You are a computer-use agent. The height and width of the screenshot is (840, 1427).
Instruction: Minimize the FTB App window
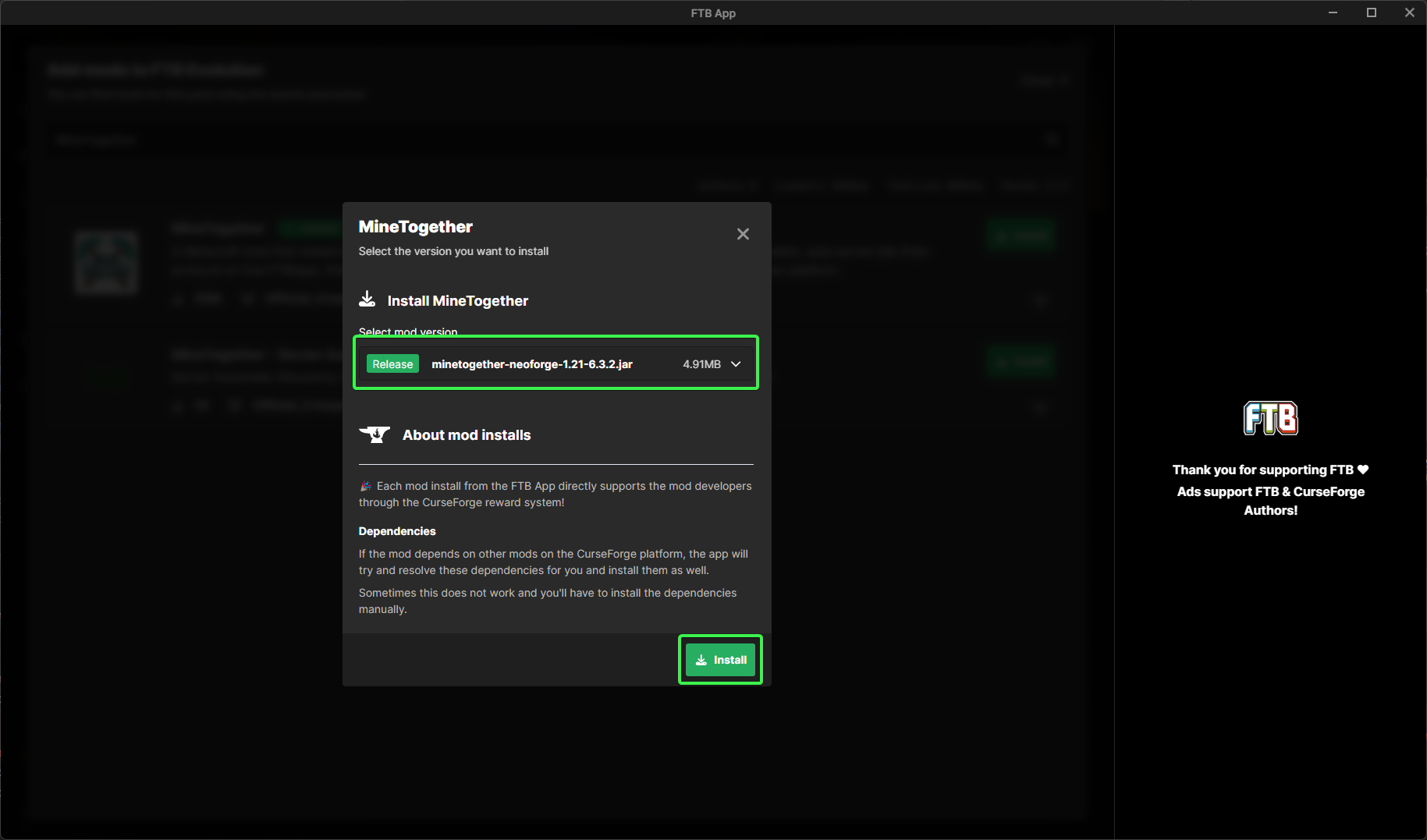(1333, 12)
